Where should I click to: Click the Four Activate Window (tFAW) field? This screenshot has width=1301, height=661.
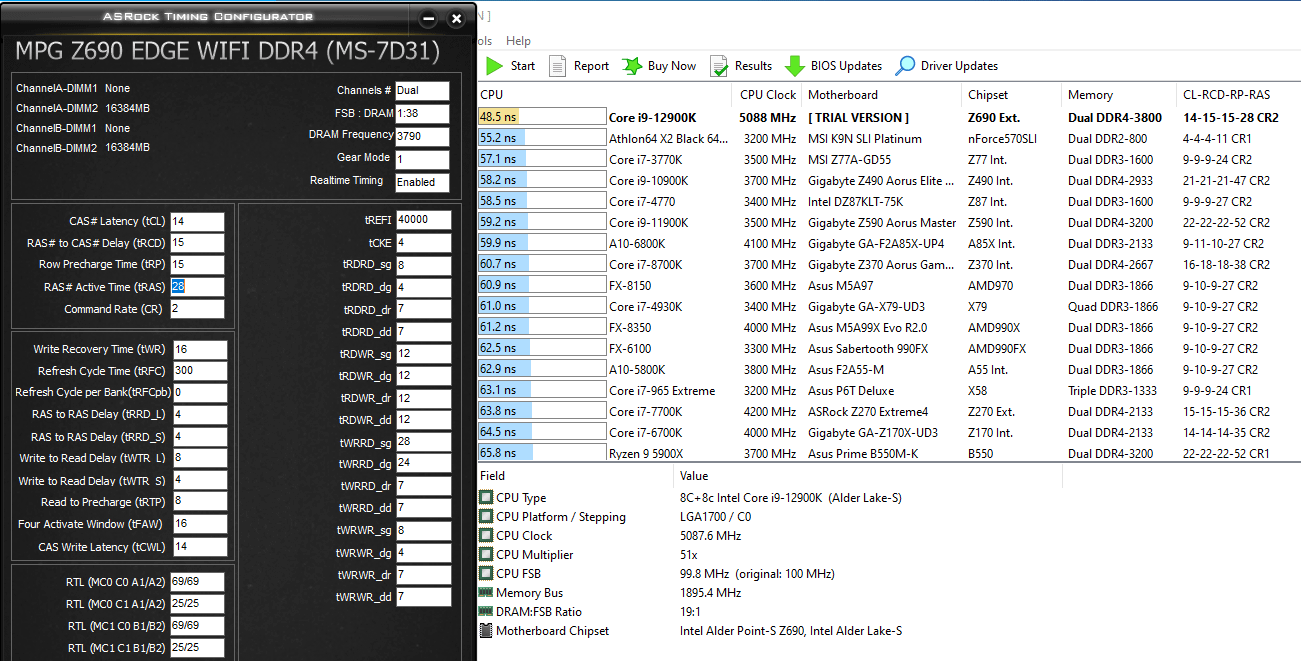coord(199,524)
